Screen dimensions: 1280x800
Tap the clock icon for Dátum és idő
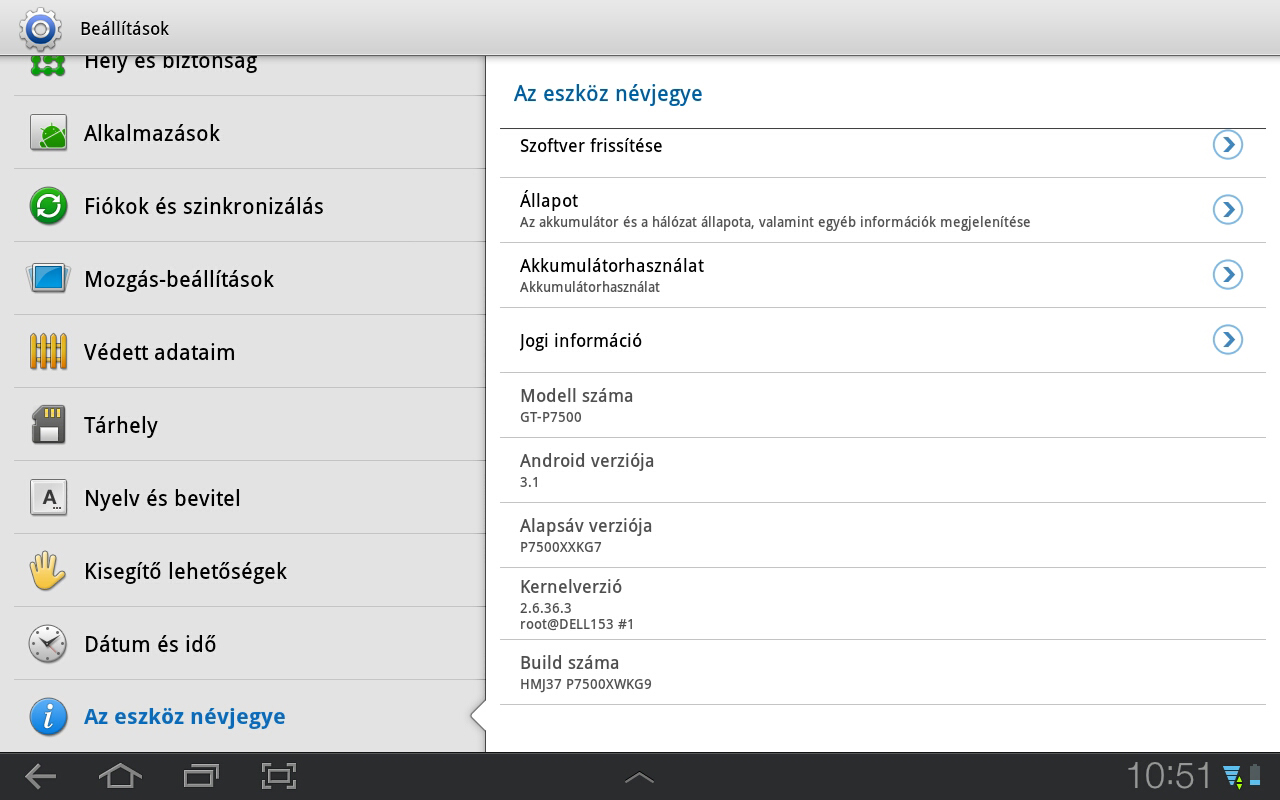pyautogui.click(x=48, y=644)
